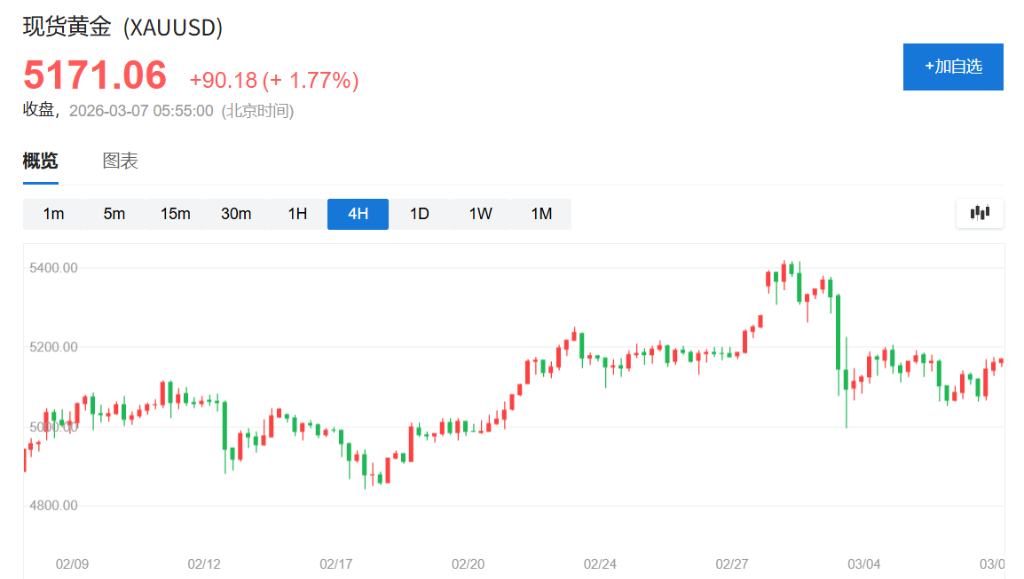The height and width of the screenshot is (579, 1024).
Task: Click the 5171.06 current price
Action: click(95, 76)
